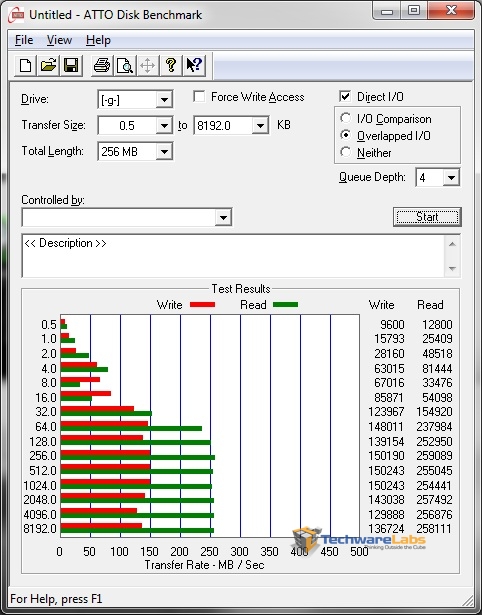Select the context help arrow icon
The width and height of the screenshot is (482, 615).
tap(194, 65)
